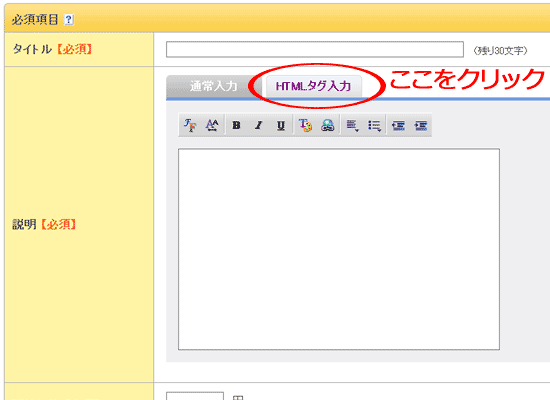The width and height of the screenshot is (550, 400).
Task: Click the タイトル input field
Action: tap(315, 49)
